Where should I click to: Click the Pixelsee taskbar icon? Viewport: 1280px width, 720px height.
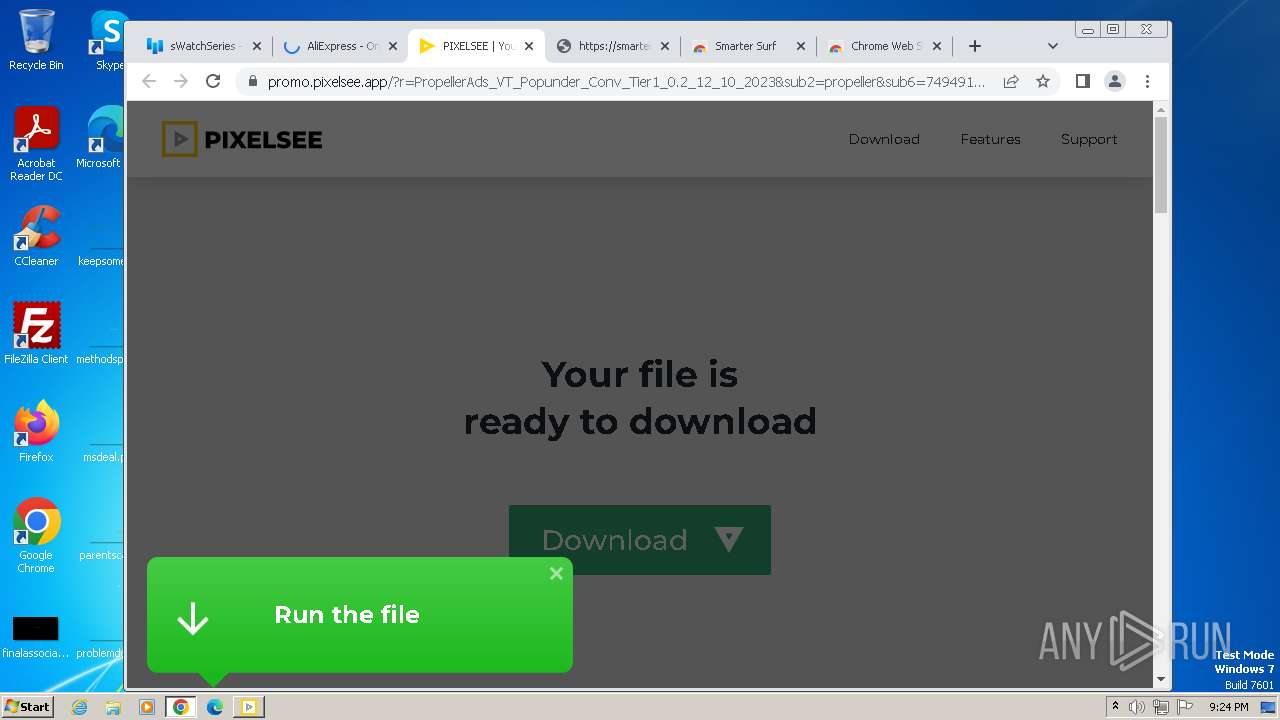[249, 707]
